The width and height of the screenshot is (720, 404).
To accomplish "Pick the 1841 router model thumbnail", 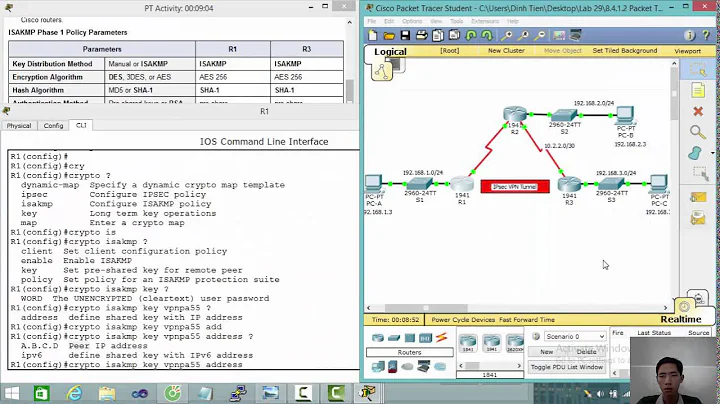I will (x=468, y=343).
